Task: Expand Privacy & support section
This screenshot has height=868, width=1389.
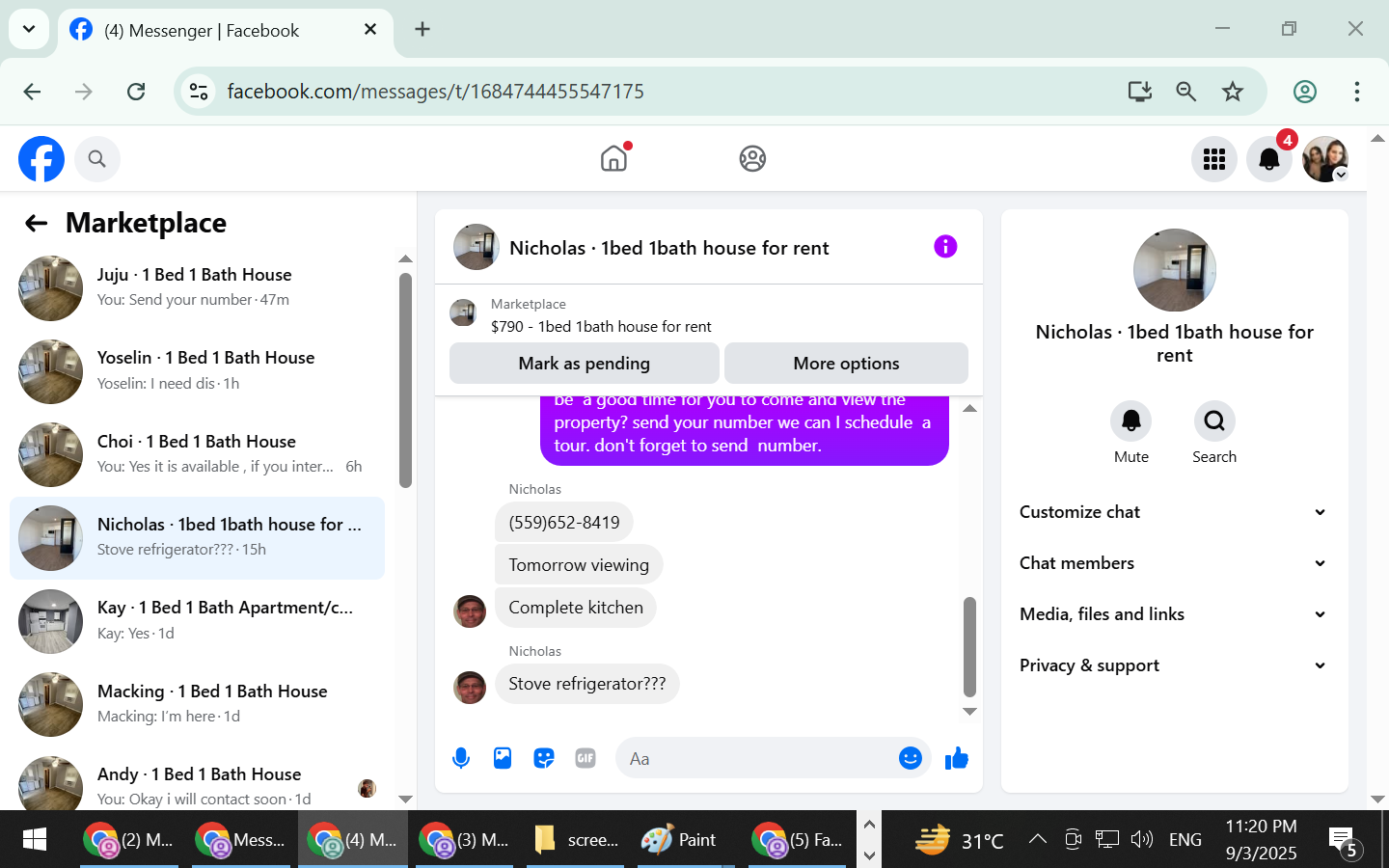Action: [1174, 665]
